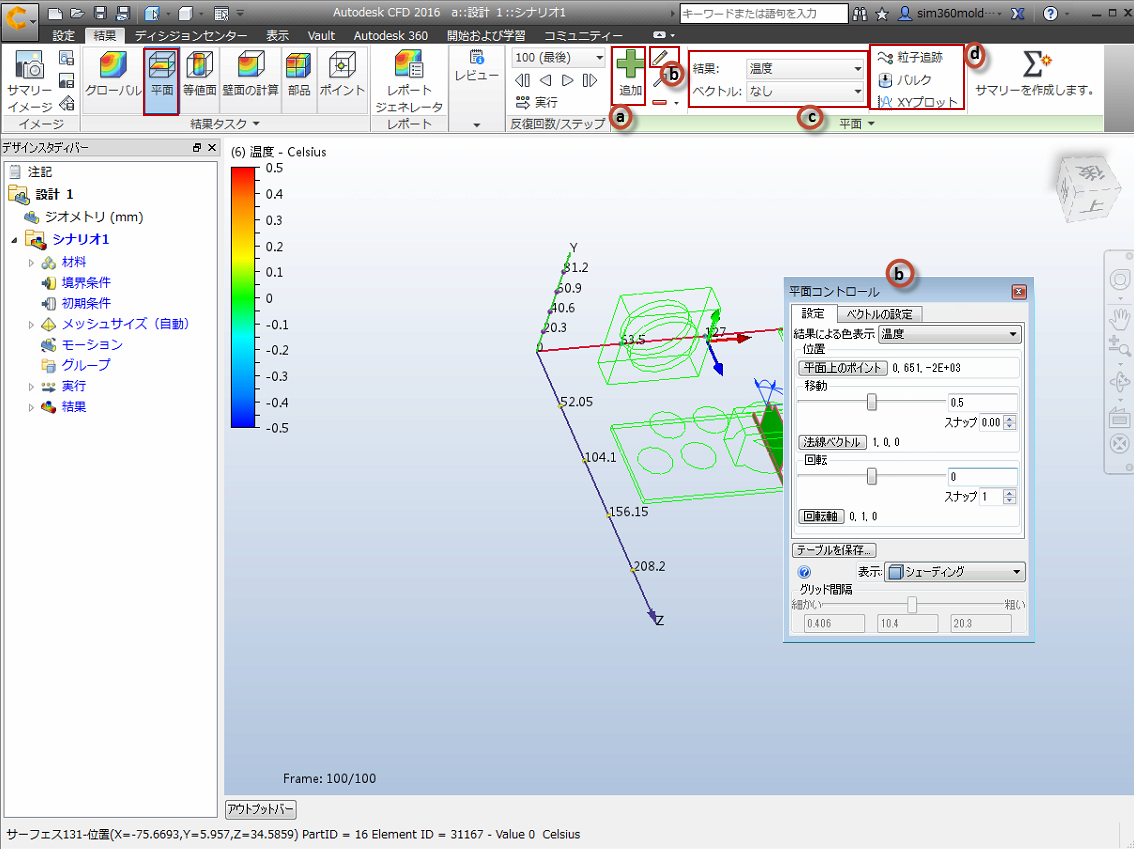Go to last iteration step
The image size is (1135, 849).
(590, 80)
